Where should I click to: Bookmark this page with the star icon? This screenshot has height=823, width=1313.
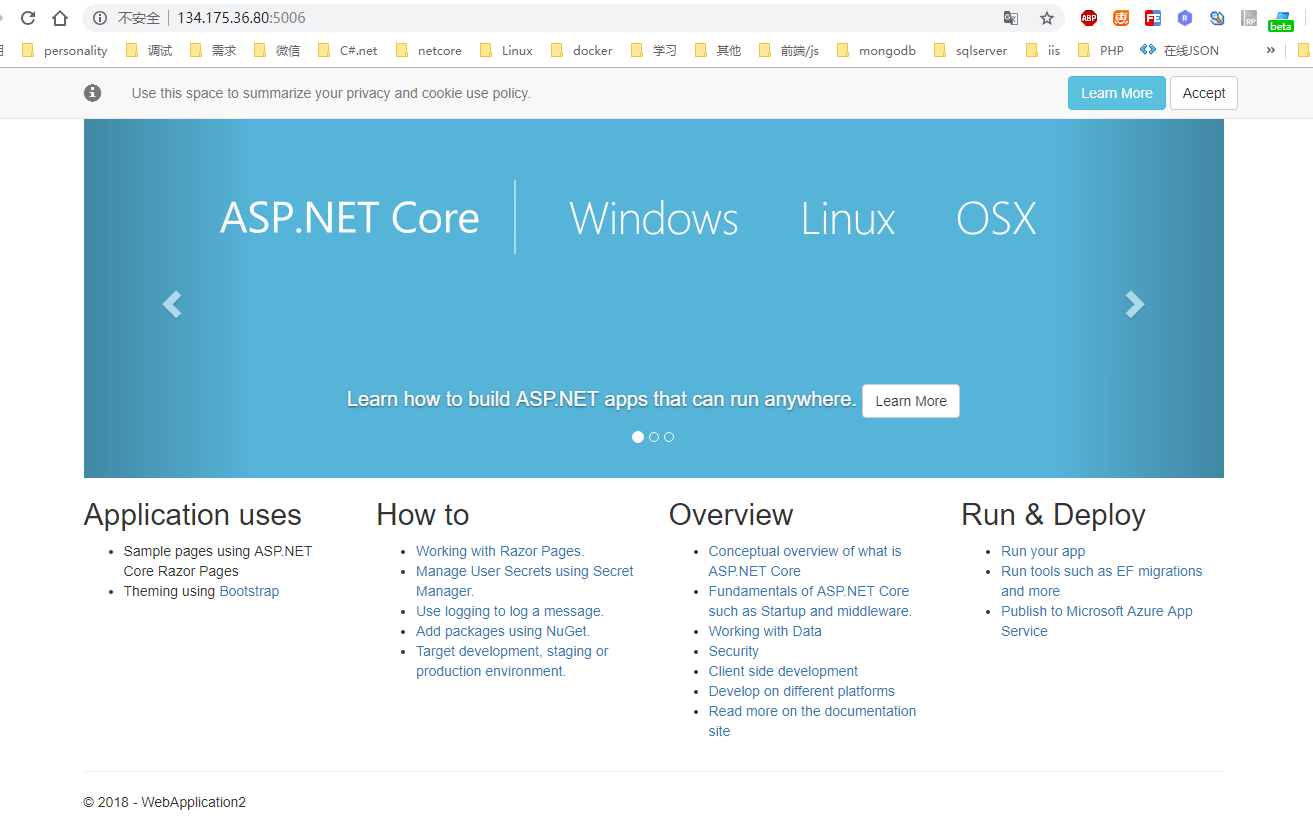1047,18
